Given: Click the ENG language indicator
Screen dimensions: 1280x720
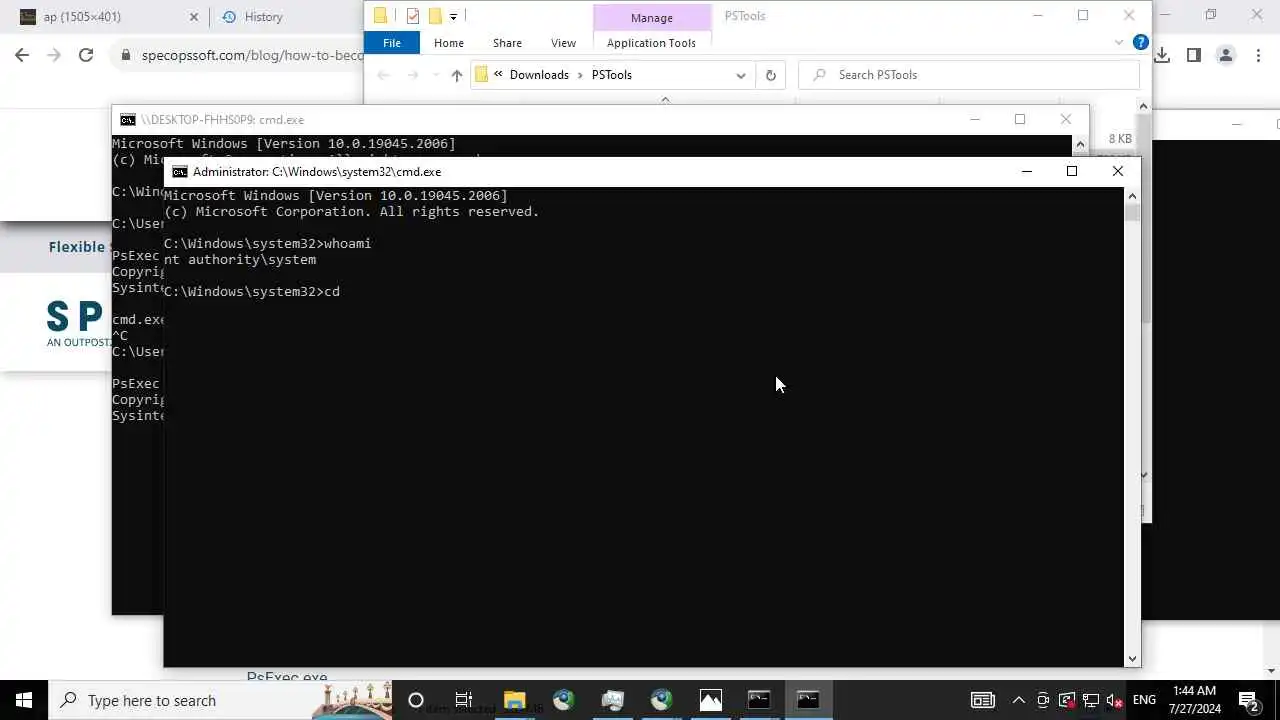Looking at the screenshot, I should [1144, 700].
